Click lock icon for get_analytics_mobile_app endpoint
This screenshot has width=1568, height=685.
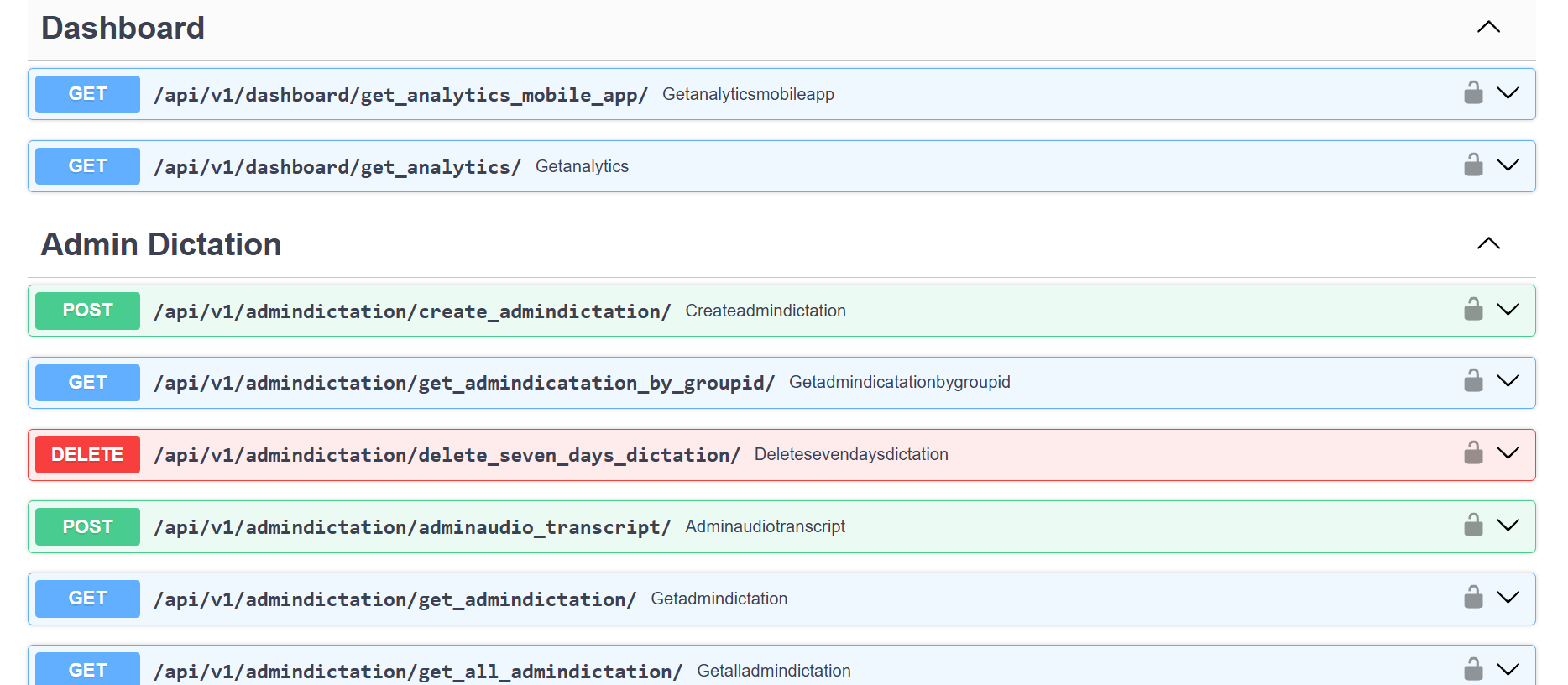coord(1473,93)
